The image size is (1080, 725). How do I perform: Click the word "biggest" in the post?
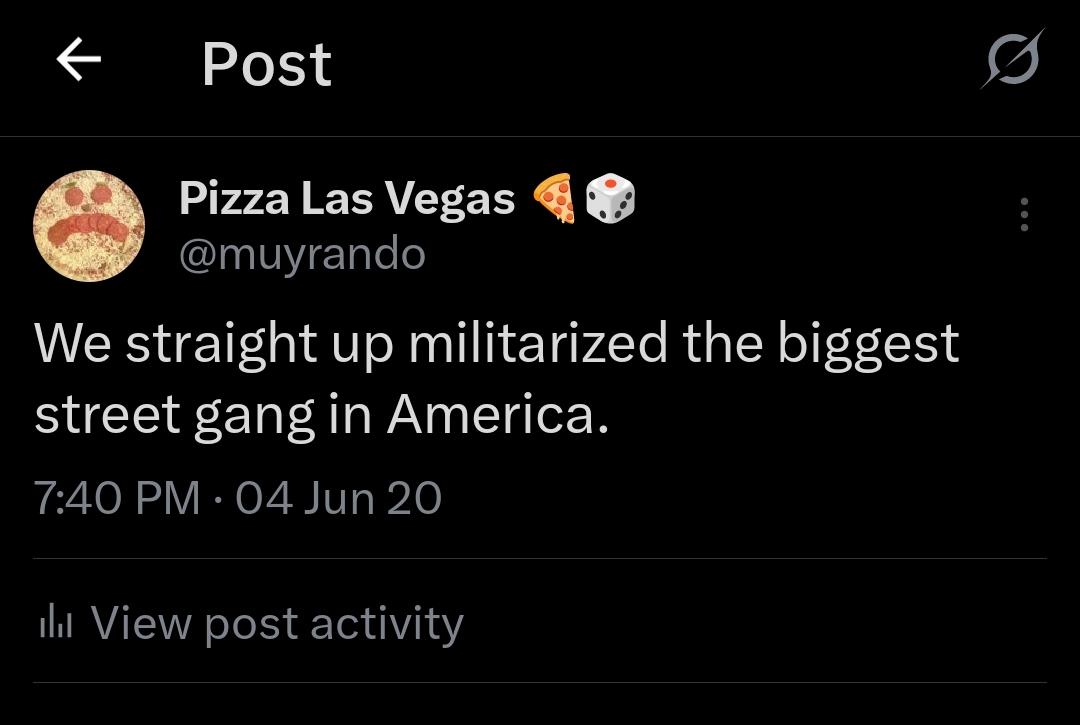tap(868, 346)
